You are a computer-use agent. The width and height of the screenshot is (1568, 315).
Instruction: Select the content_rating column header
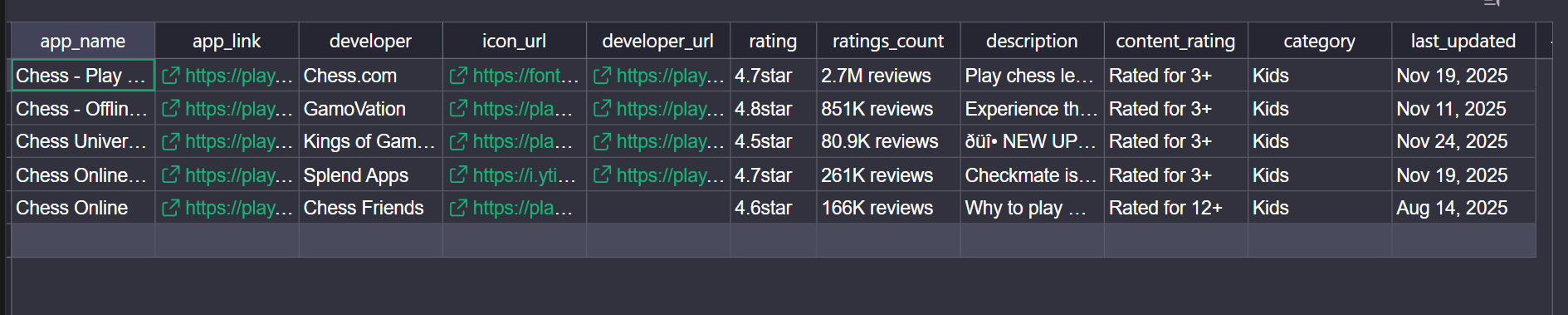tap(1175, 41)
